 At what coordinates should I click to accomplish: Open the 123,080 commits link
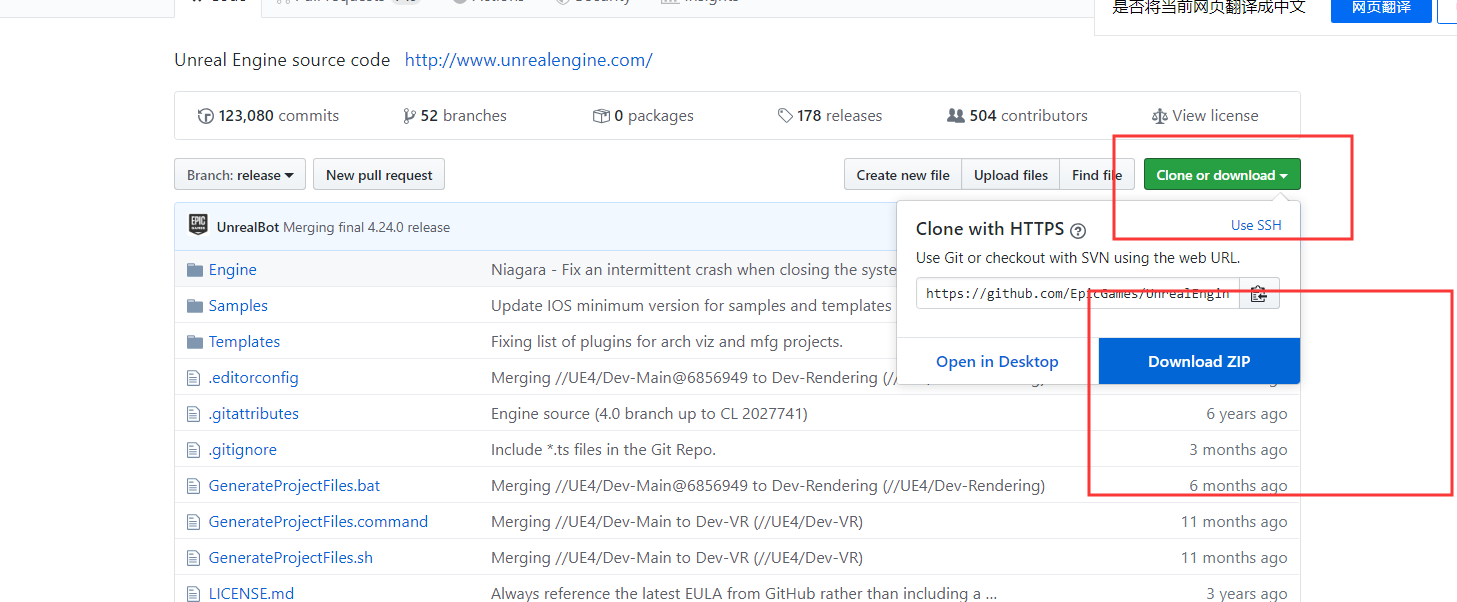tap(268, 116)
